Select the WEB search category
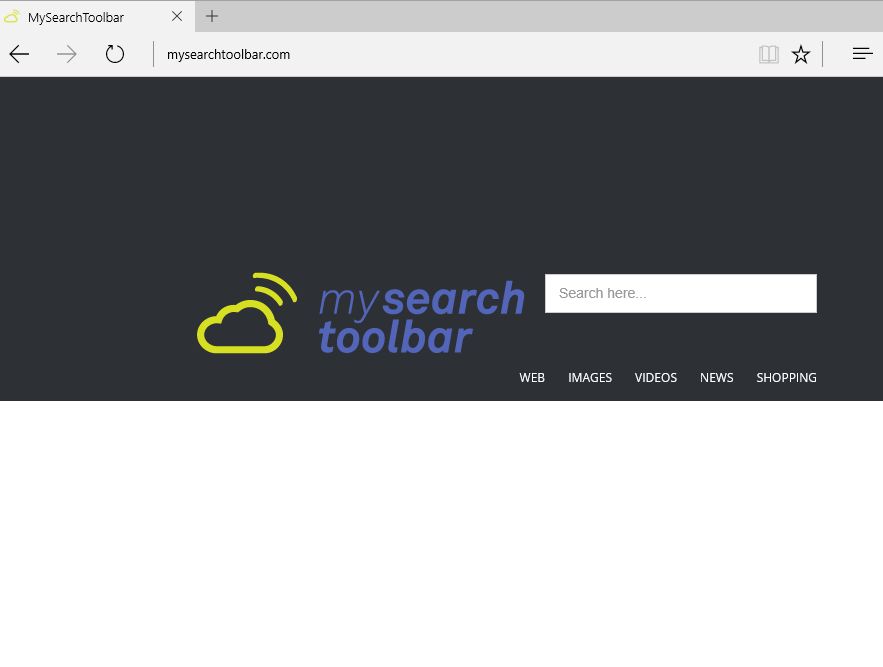The height and width of the screenshot is (667, 883). pos(532,377)
